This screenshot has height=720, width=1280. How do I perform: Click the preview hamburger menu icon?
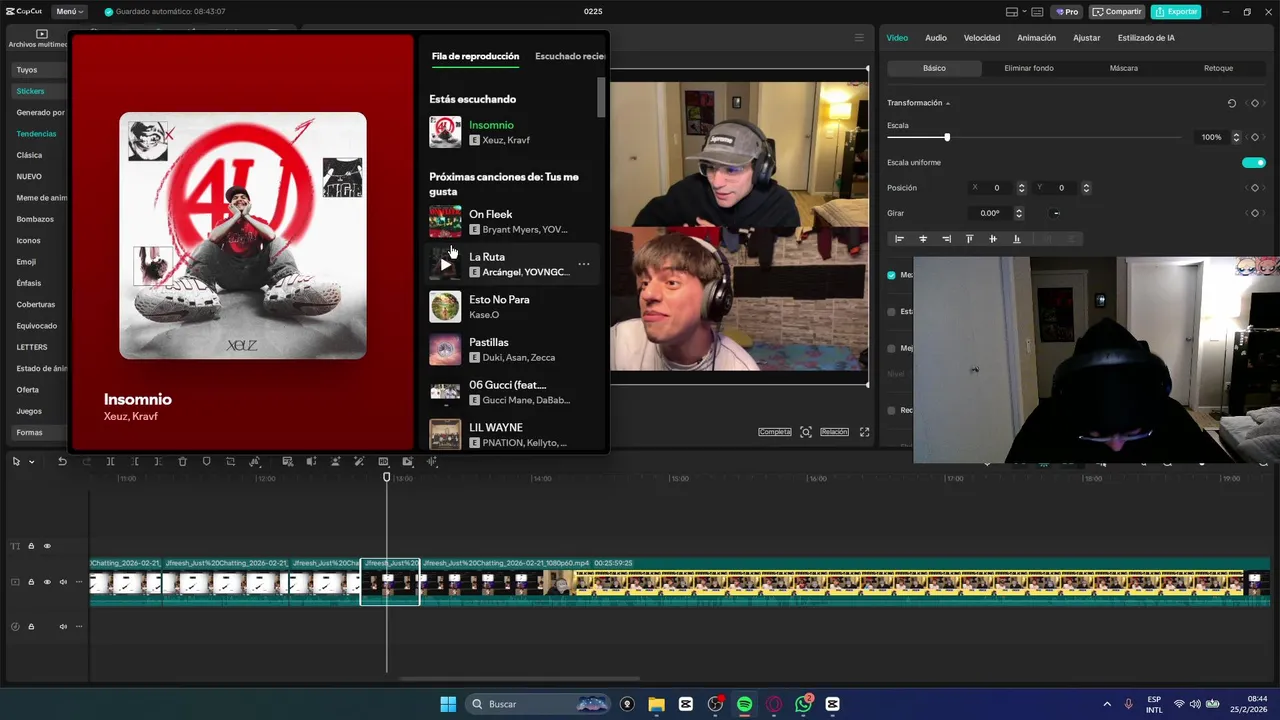858,38
